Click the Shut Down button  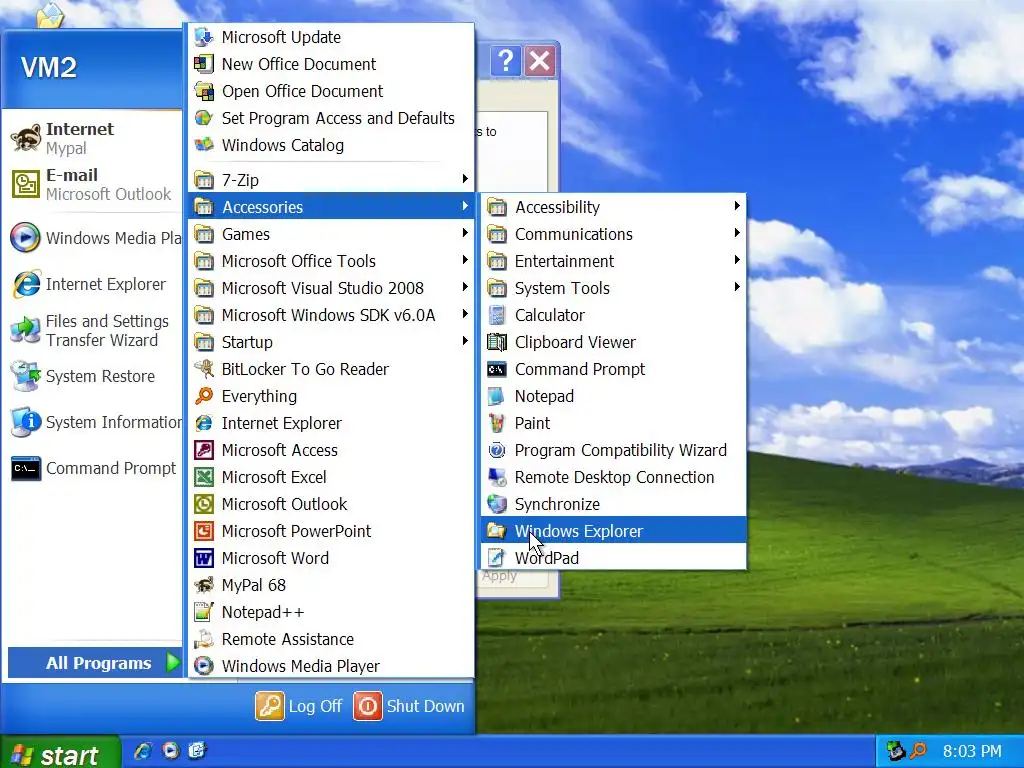(x=409, y=706)
